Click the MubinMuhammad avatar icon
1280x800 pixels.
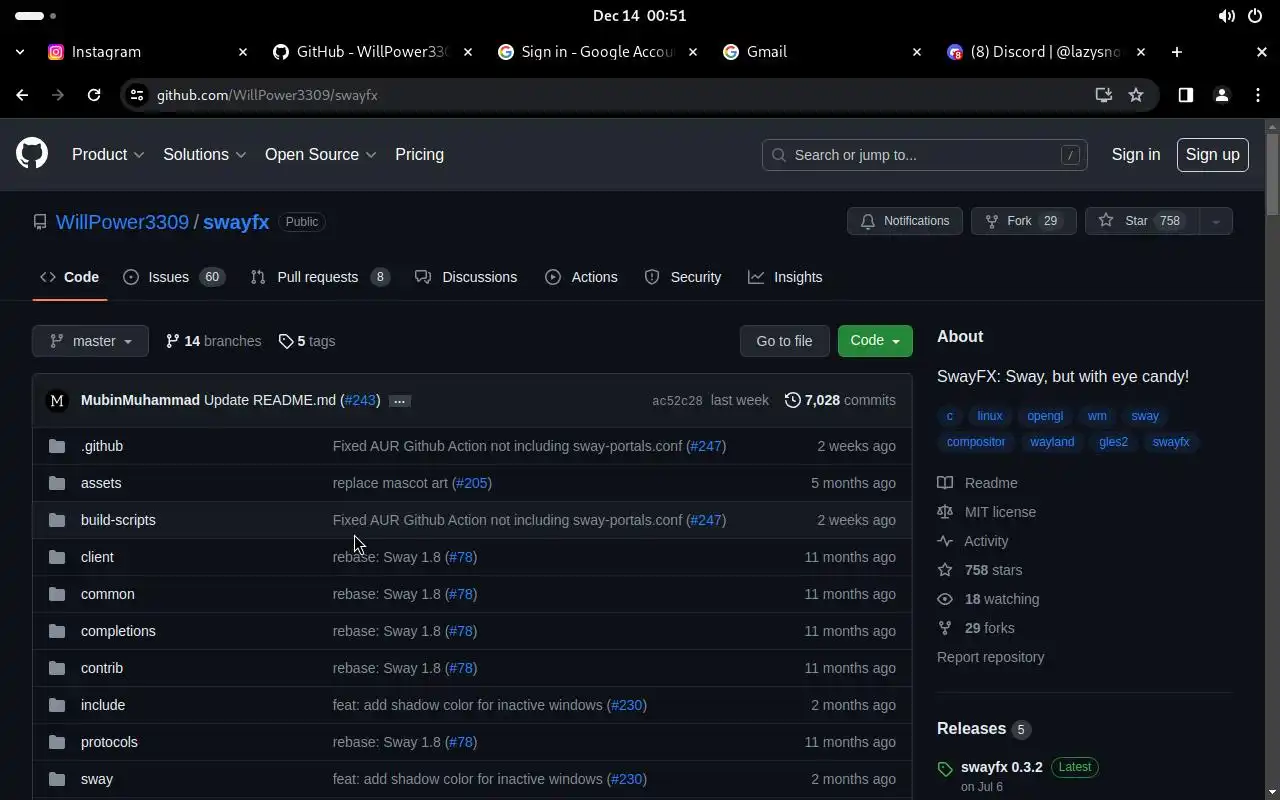[57, 400]
